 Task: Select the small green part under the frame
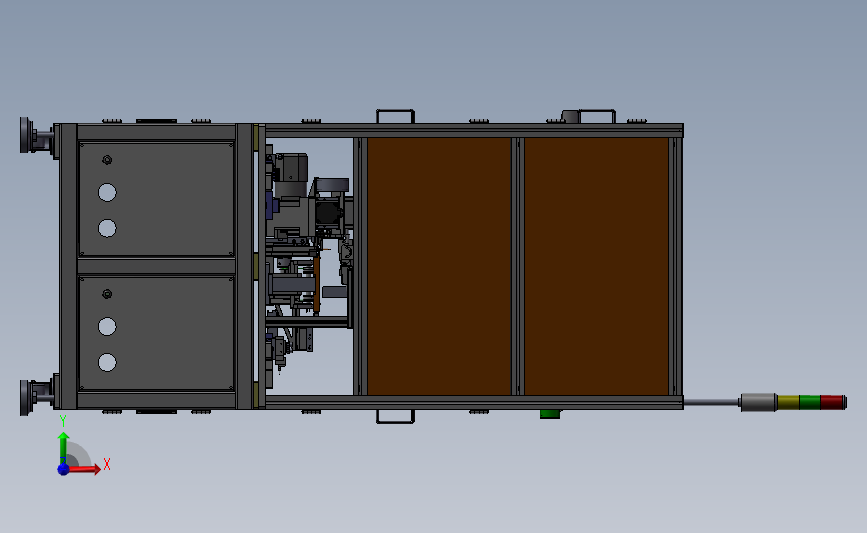(550, 414)
